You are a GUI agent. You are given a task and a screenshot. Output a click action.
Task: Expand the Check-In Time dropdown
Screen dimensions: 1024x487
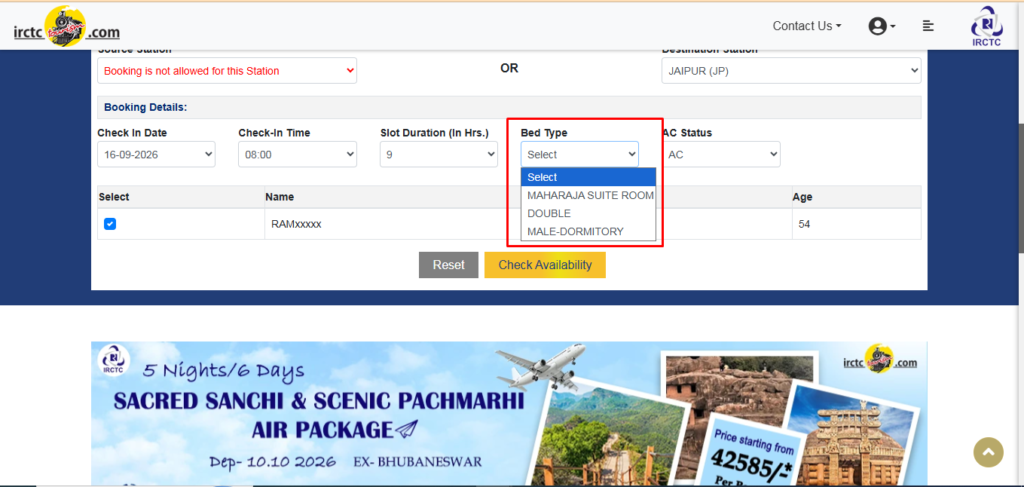[297, 155]
